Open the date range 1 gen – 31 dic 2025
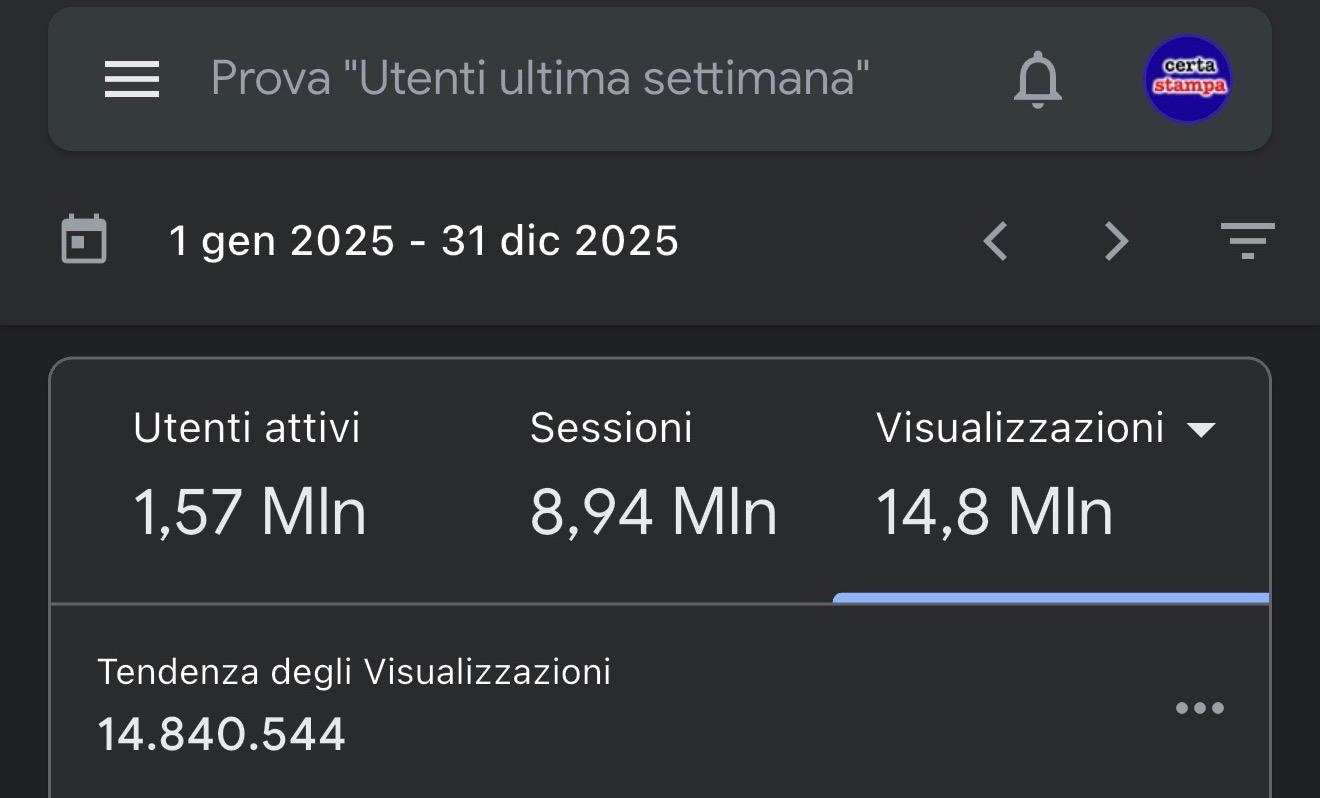The height and width of the screenshot is (798, 1320). (x=424, y=241)
